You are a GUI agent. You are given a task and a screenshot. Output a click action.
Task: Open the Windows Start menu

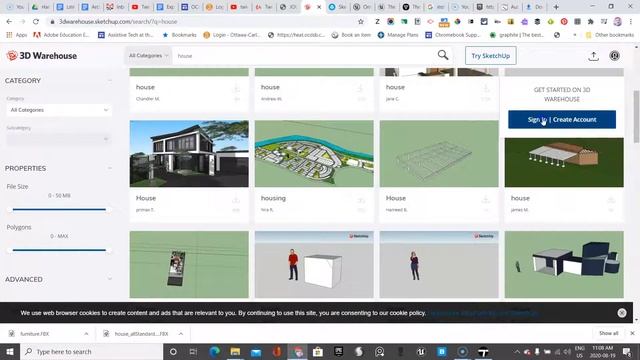click(9, 351)
